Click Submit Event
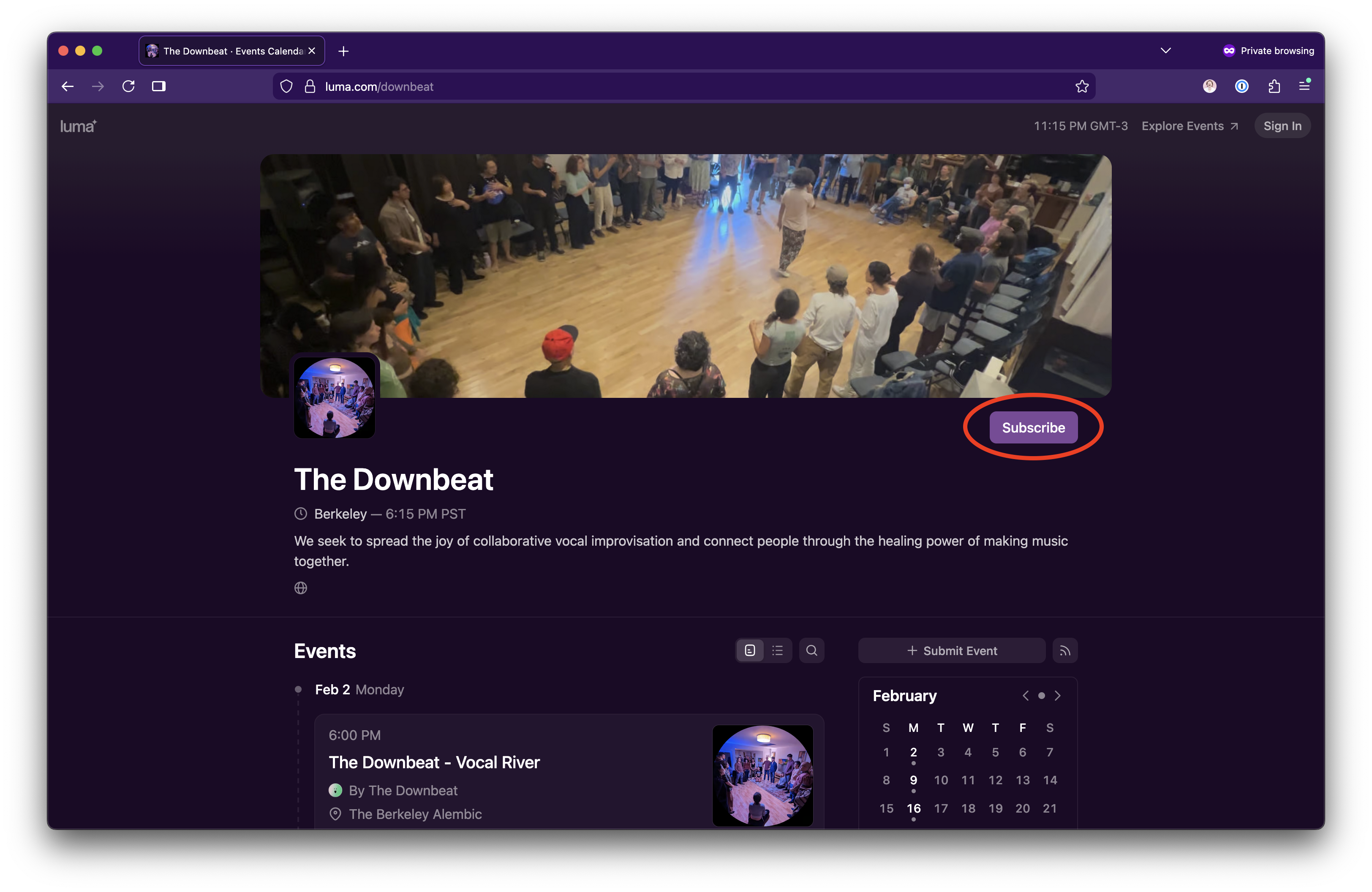The image size is (1372, 892). click(x=951, y=650)
